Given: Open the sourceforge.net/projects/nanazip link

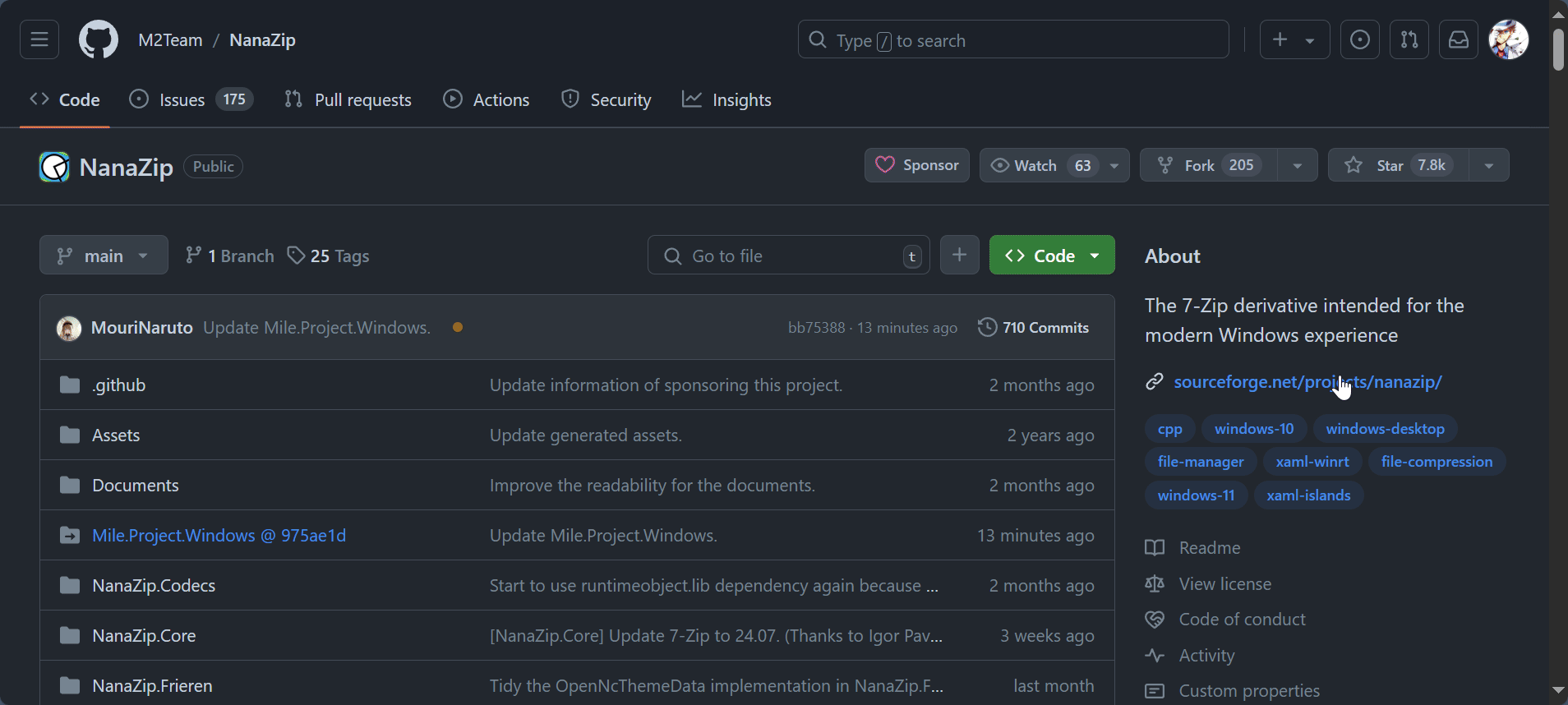Looking at the screenshot, I should (x=1307, y=381).
